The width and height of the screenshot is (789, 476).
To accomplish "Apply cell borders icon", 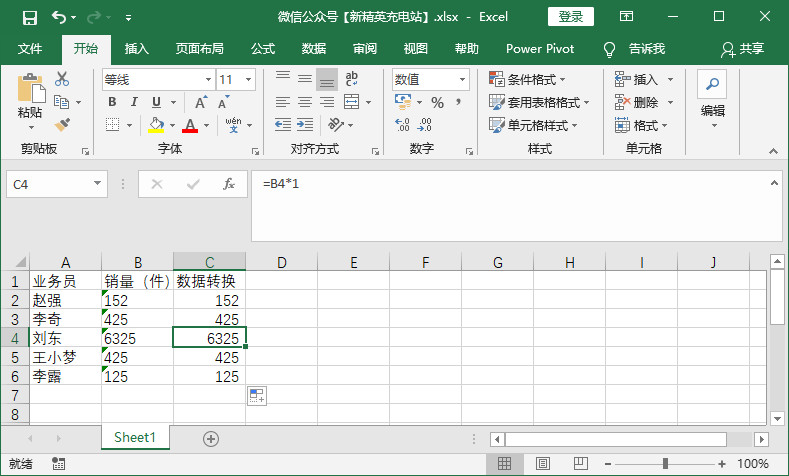I will click(113, 124).
